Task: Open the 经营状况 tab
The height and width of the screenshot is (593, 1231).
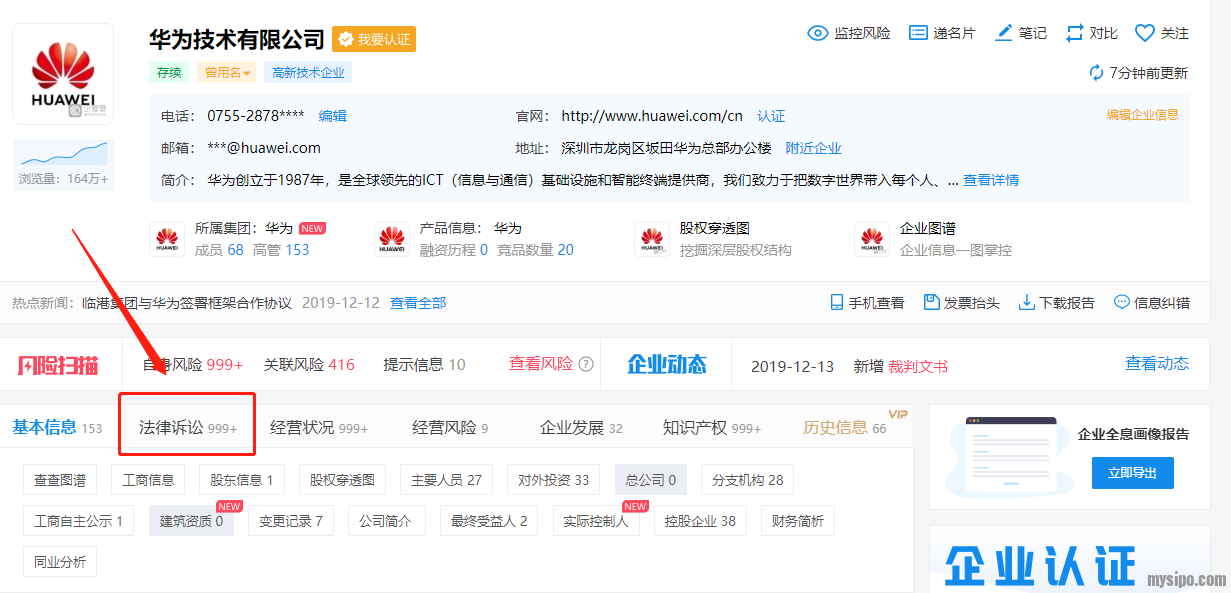Action: (x=319, y=427)
